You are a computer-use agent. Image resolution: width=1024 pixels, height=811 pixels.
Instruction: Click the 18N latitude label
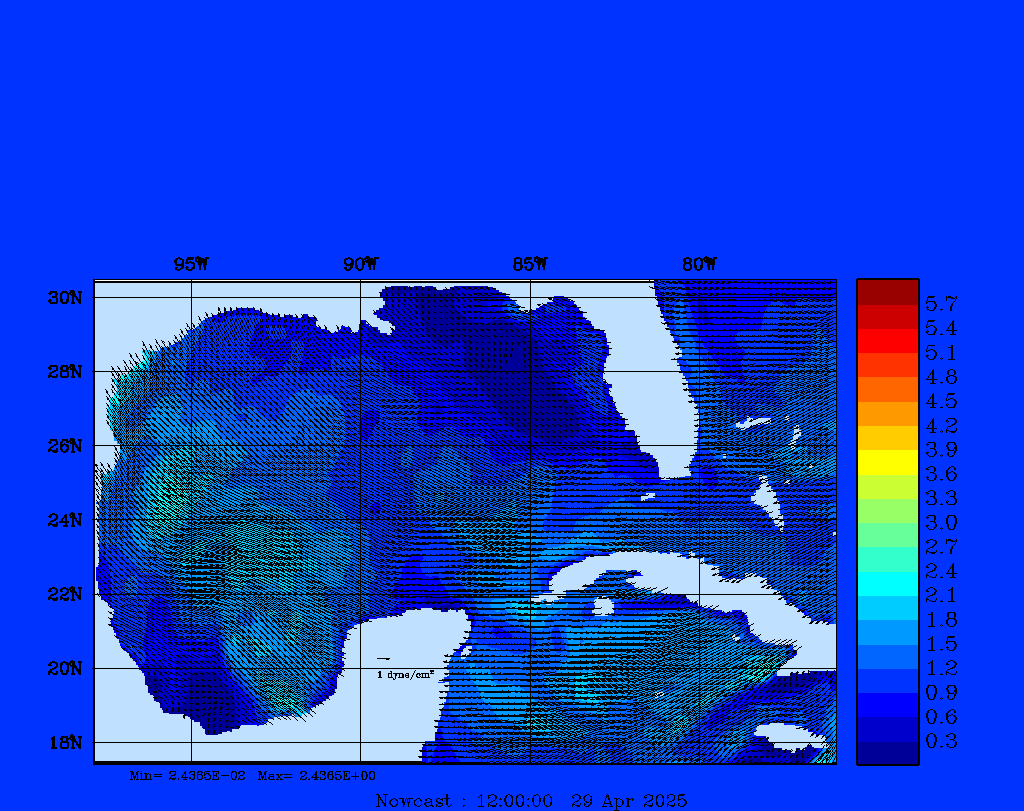[64, 742]
